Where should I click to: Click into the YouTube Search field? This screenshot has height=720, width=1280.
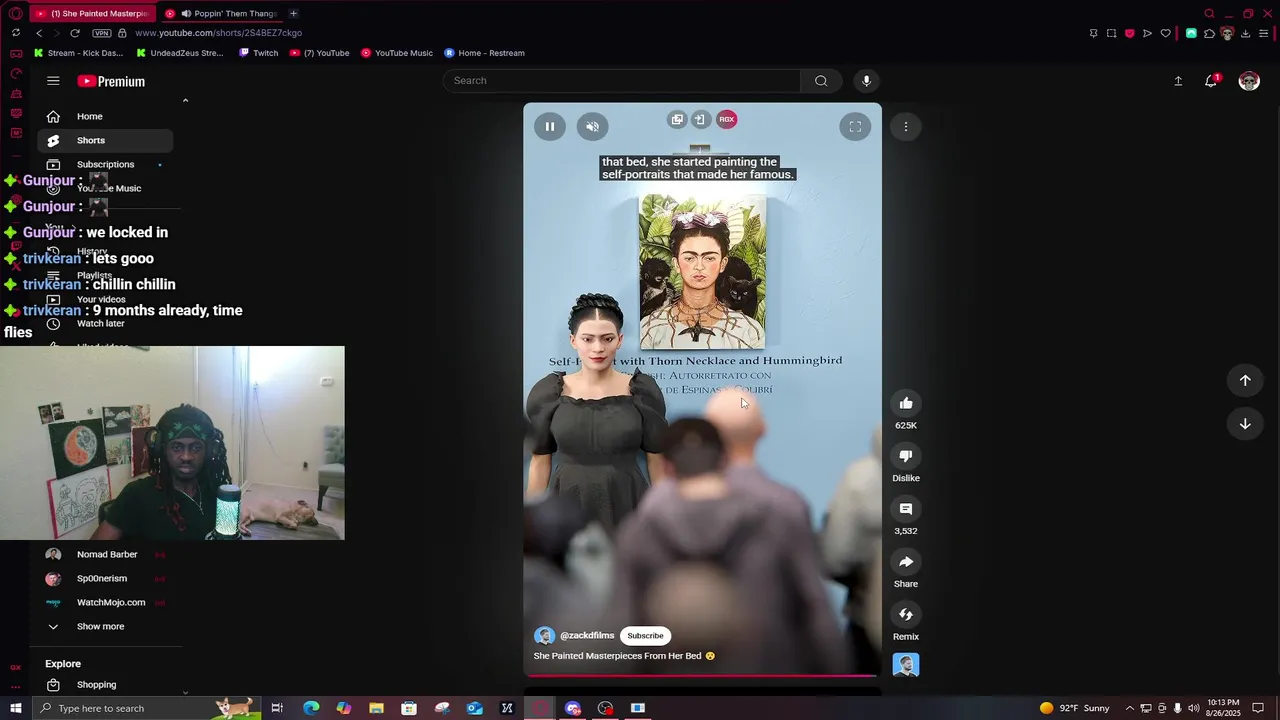[x=621, y=81]
